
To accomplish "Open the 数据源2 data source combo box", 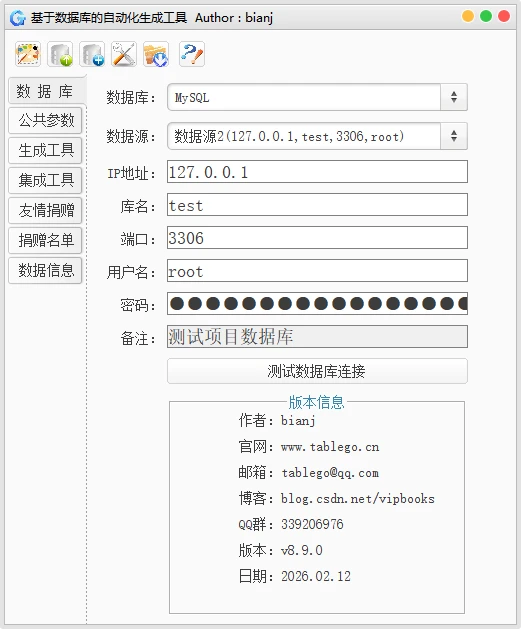I will click(x=317, y=136).
